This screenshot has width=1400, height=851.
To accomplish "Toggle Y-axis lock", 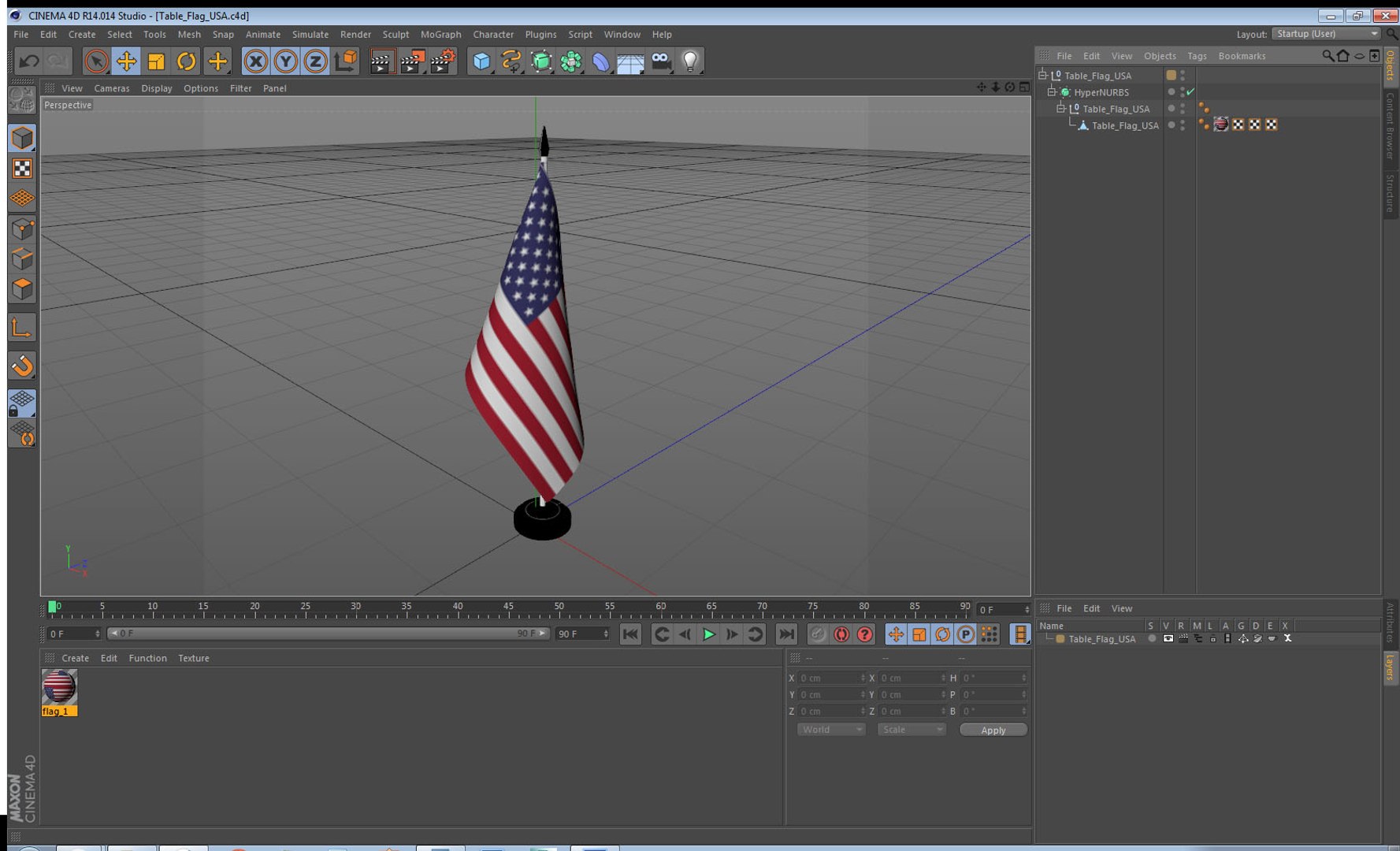I will click(285, 61).
